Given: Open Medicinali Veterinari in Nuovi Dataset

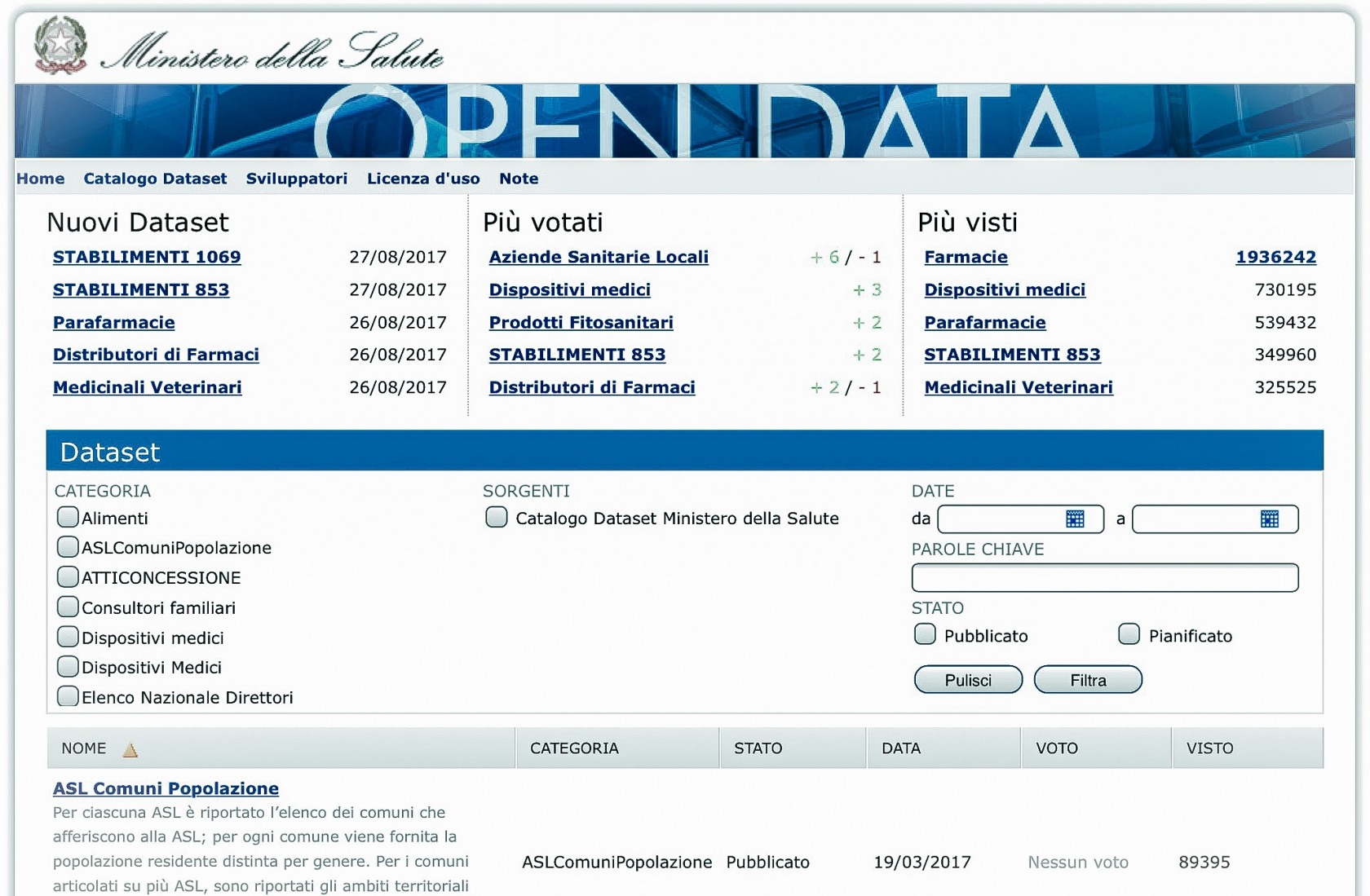Looking at the screenshot, I should point(147,387).
